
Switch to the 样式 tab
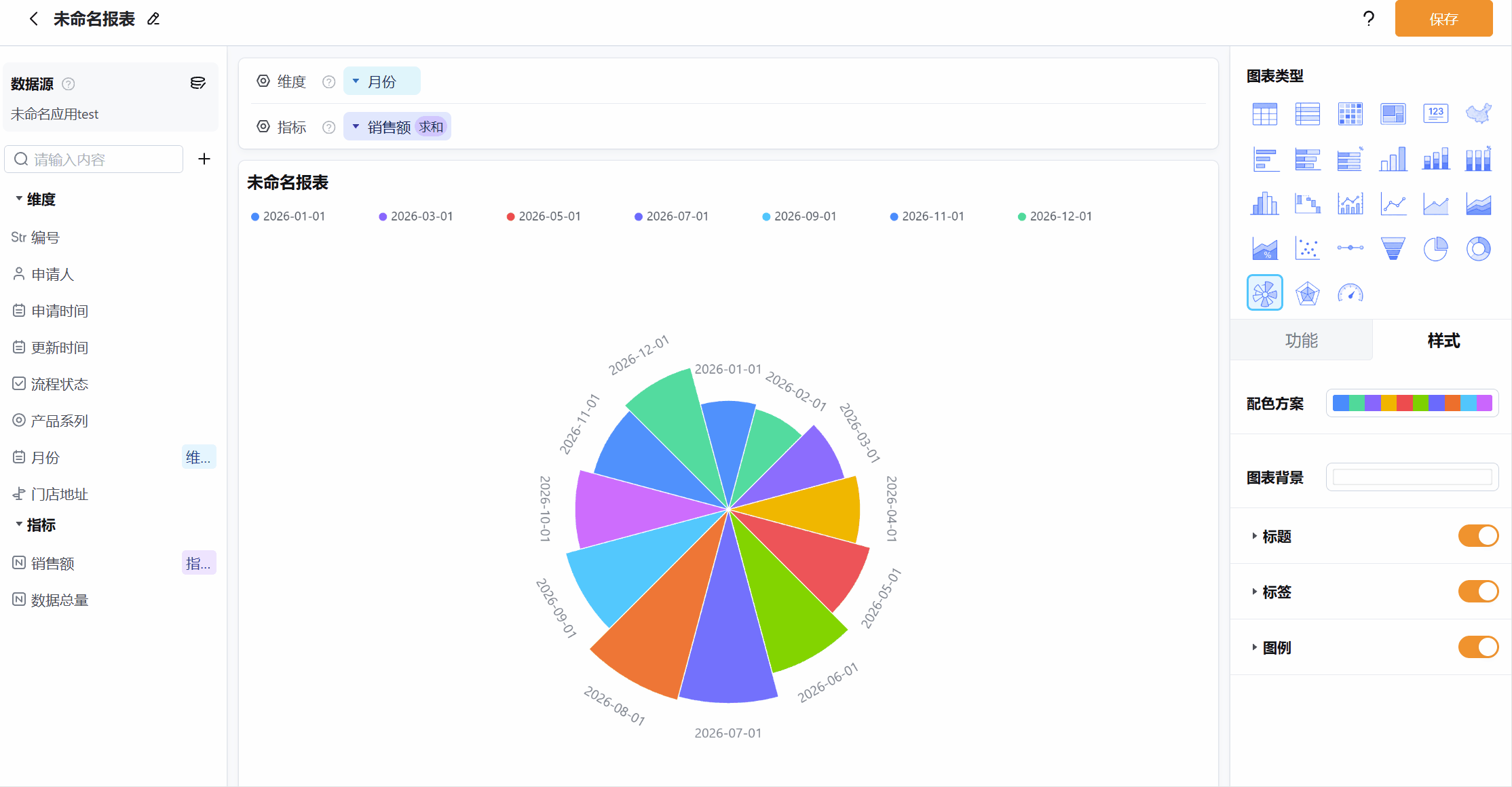click(x=1443, y=340)
